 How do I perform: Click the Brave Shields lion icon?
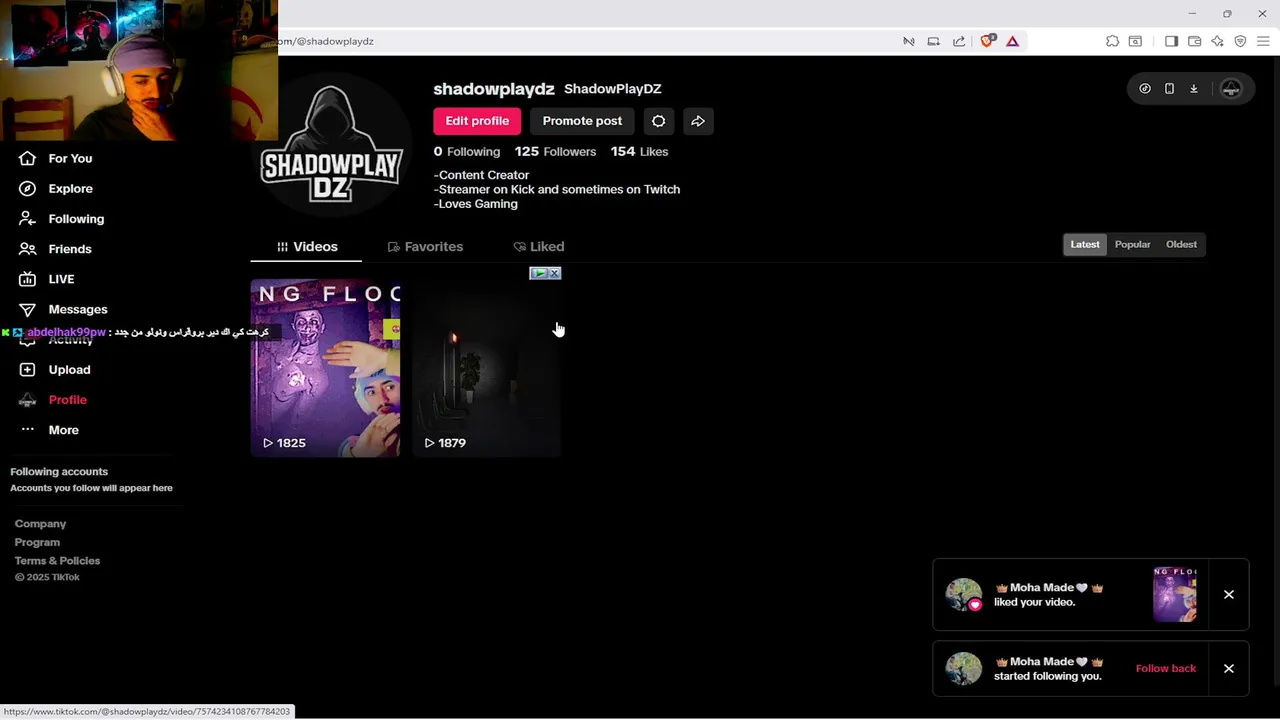pyautogui.click(x=988, y=41)
